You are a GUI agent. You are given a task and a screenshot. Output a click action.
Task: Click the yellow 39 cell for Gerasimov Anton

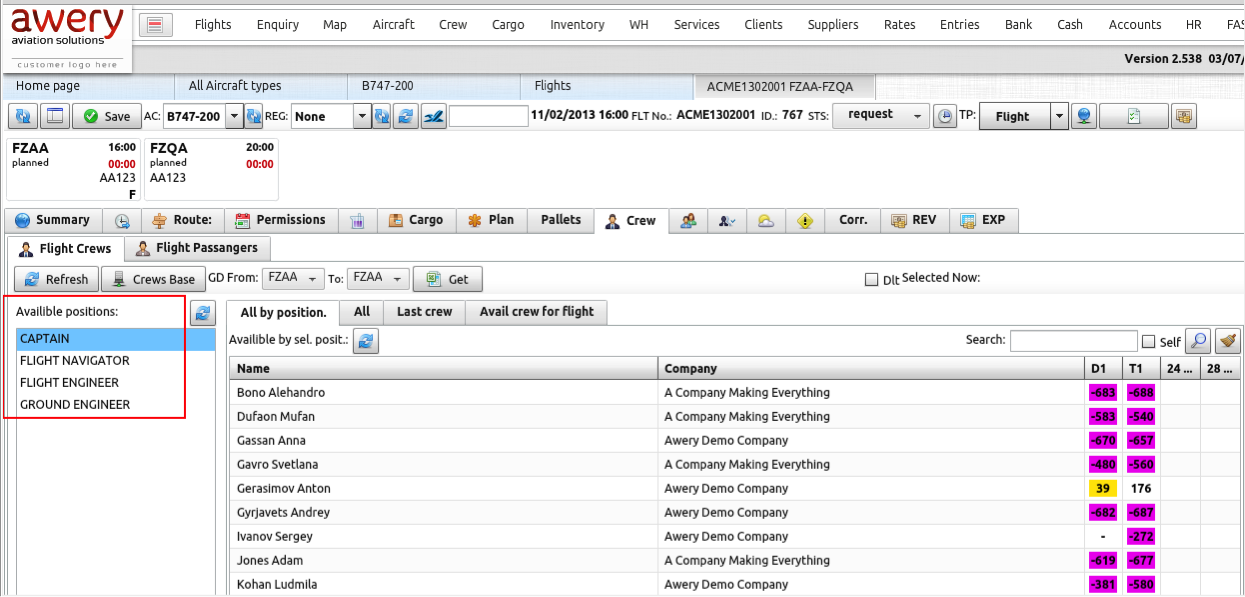point(1102,489)
